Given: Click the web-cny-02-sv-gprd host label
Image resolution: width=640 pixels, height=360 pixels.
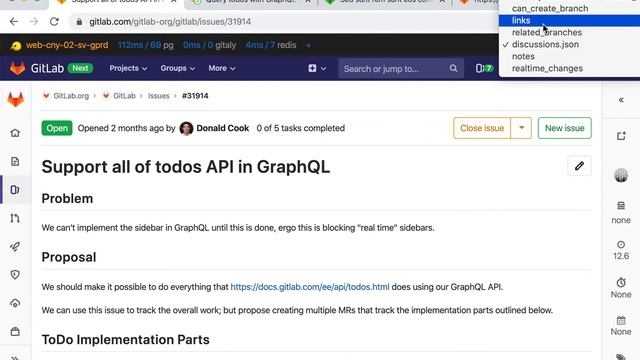Looking at the screenshot, I should 67,45.
